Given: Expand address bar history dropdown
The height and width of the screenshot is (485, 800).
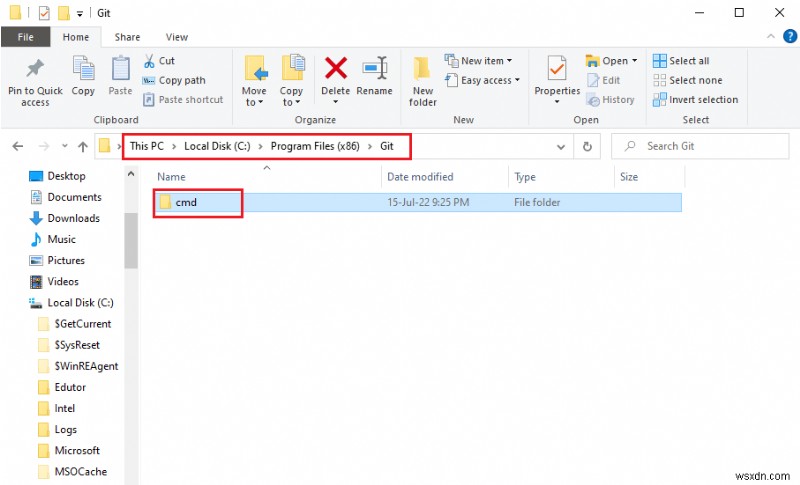Looking at the screenshot, I should pyautogui.click(x=561, y=147).
